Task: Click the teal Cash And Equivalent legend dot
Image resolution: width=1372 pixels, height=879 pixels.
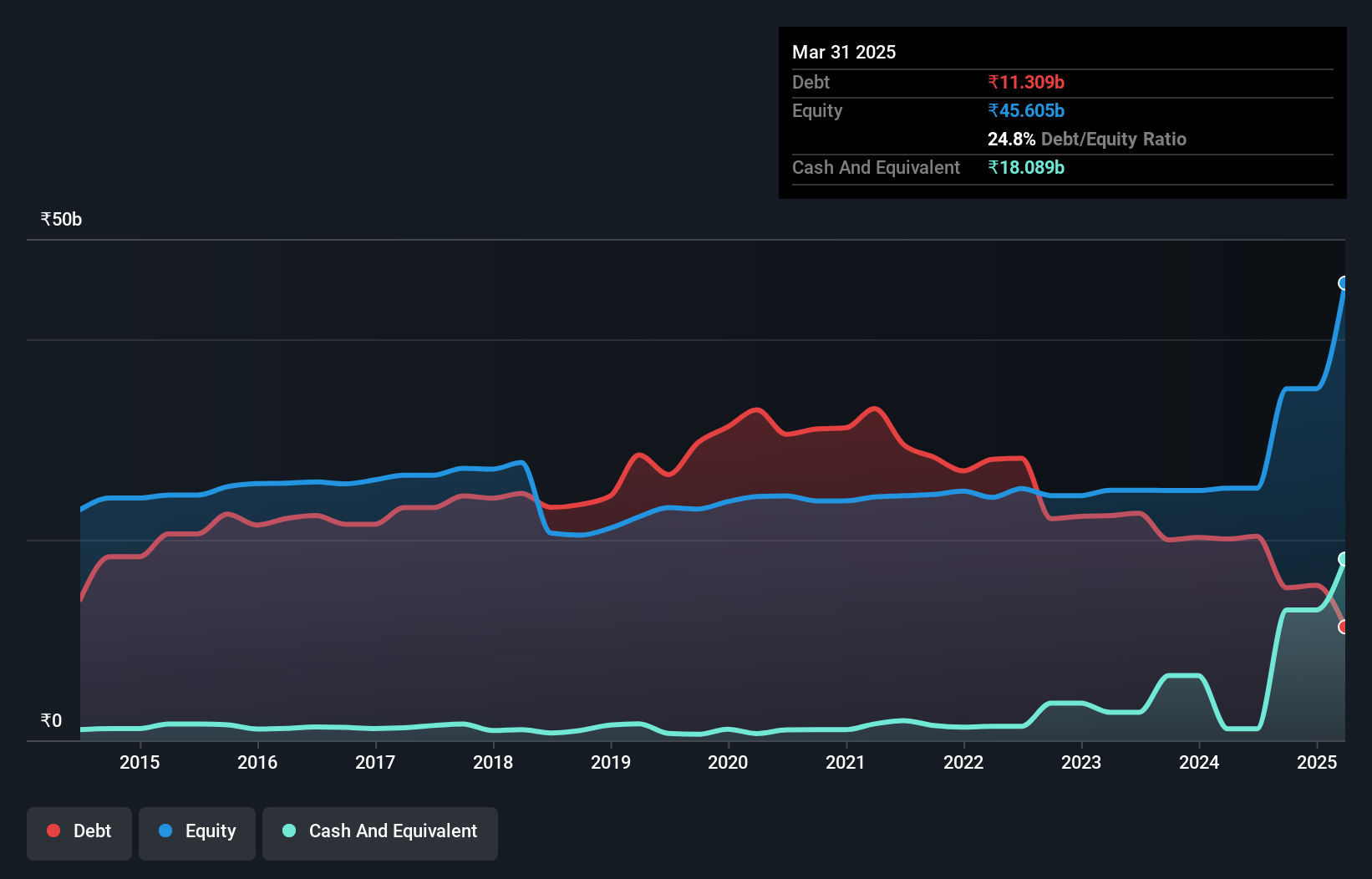Action: tap(289, 831)
